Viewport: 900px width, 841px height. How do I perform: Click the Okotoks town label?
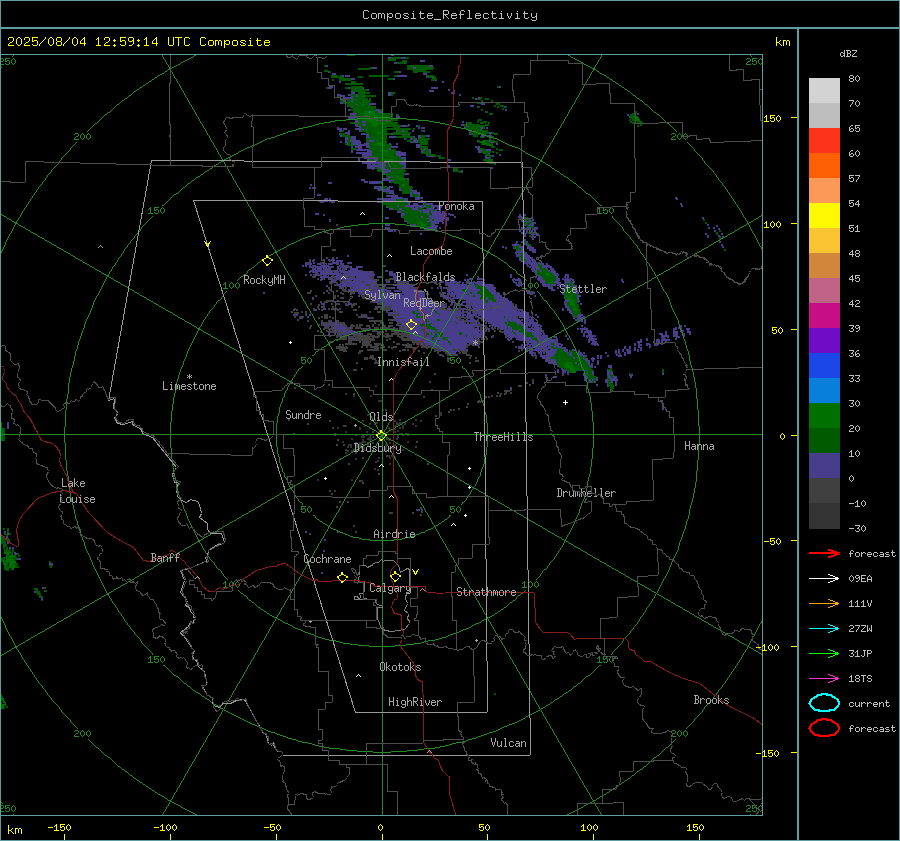(x=400, y=667)
